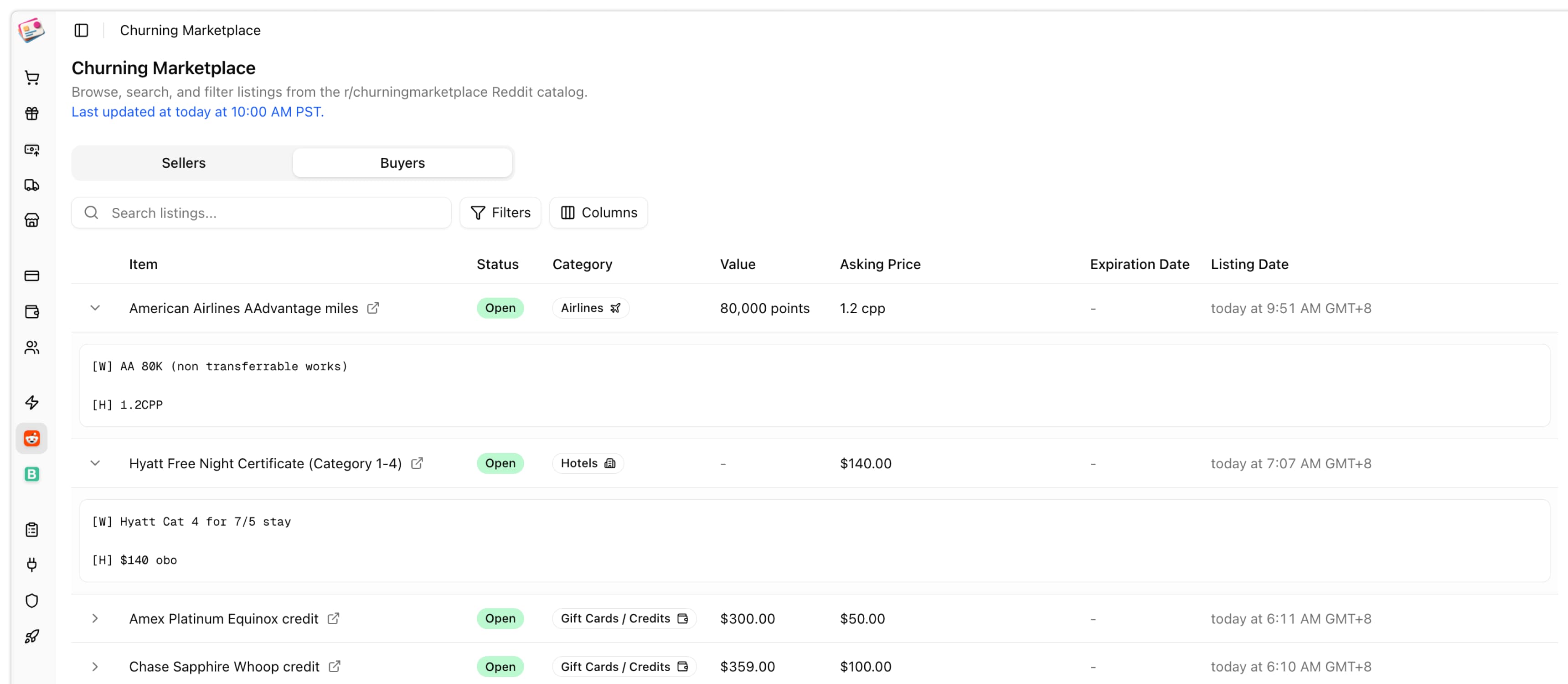Click the '$300.00' value cell
This screenshot has width=1568, height=684.
coord(747,619)
